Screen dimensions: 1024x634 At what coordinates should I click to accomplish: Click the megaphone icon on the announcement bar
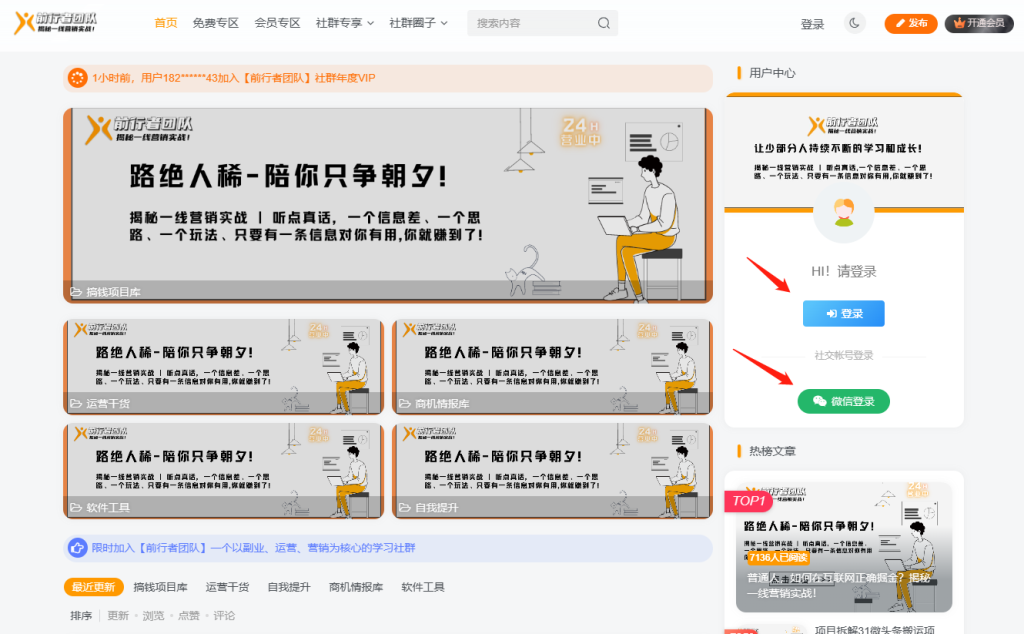click(77, 77)
